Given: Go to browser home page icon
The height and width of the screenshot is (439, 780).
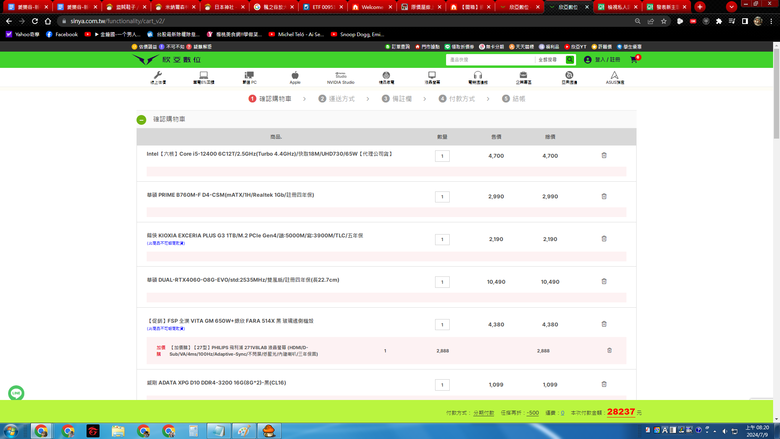Looking at the screenshot, I should click(48, 21).
